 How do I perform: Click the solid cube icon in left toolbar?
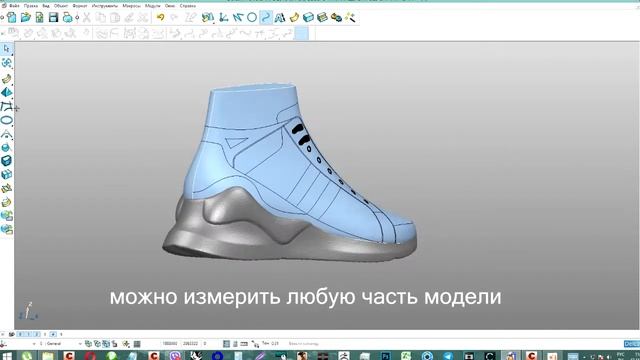coord(7,161)
